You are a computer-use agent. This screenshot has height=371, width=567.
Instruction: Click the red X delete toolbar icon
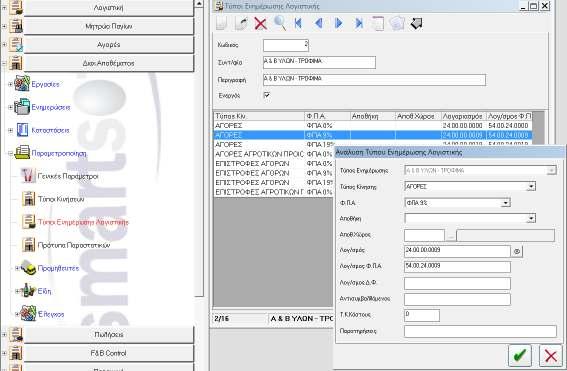coord(260,24)
